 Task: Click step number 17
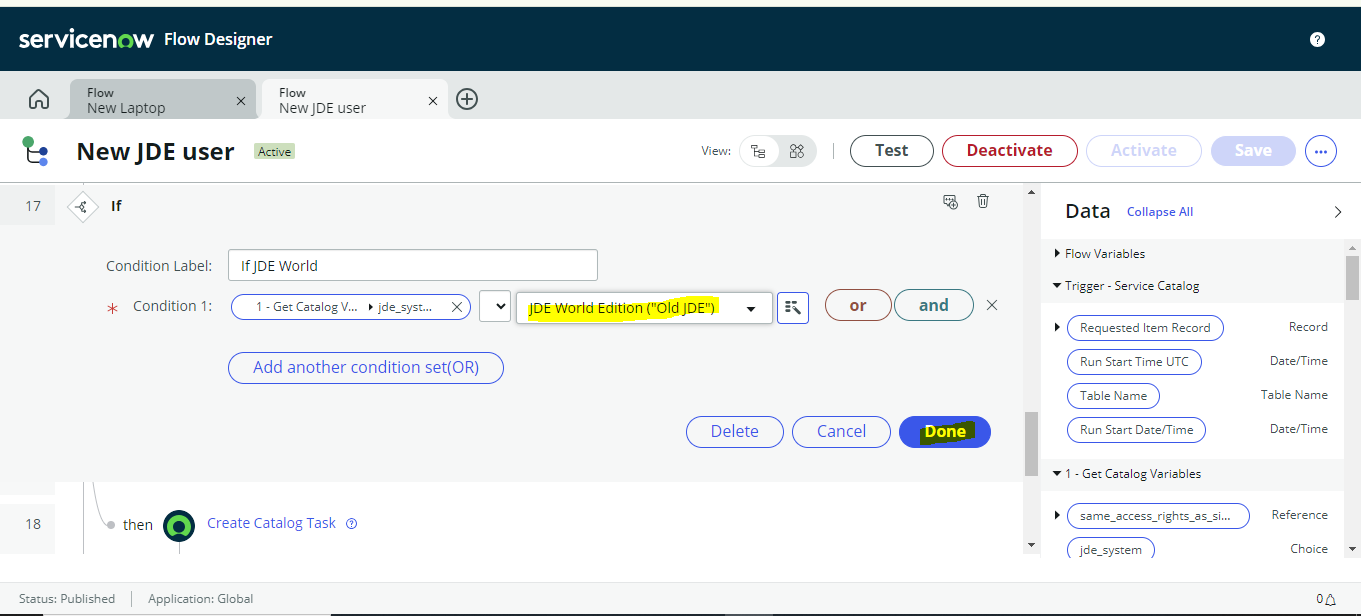tap(33, 206)
